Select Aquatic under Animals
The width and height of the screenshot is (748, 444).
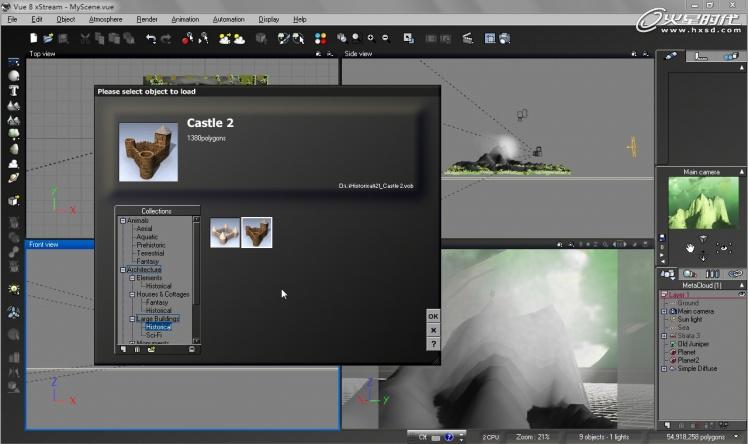coord(147,237)
